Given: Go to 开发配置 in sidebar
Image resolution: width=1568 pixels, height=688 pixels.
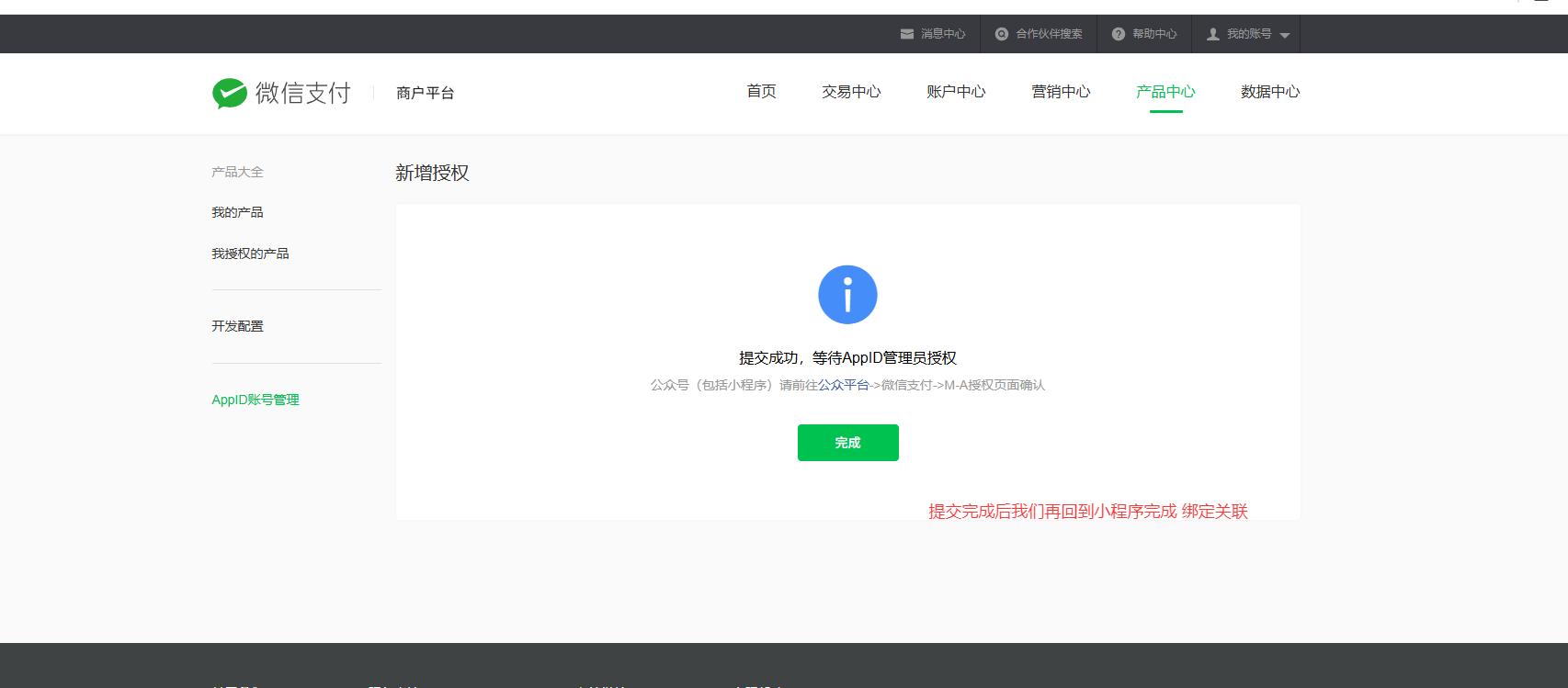Looking at the screenshot, I should [x=237, y=326].
